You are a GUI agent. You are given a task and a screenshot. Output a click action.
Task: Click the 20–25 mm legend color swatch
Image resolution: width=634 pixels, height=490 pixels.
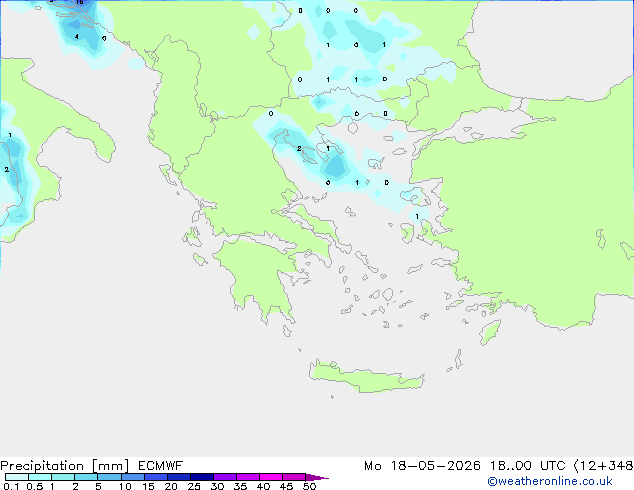[179, 477]
